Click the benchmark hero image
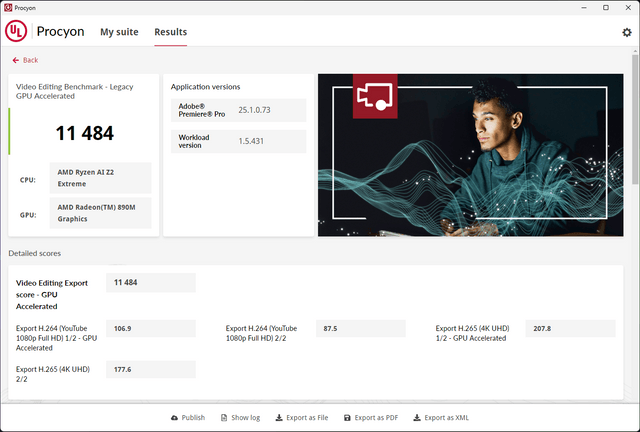 [x=471, y=155]
